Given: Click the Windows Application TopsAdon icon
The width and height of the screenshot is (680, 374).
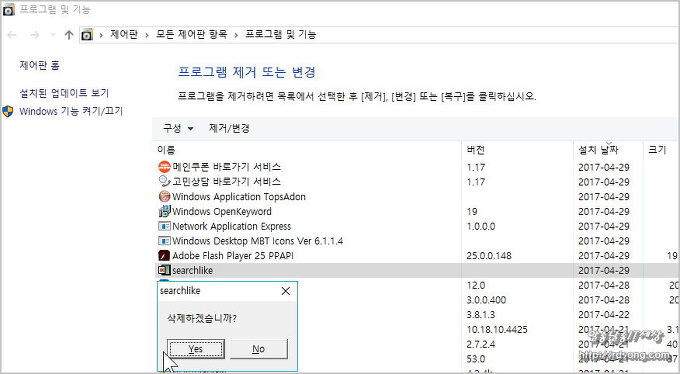Looking at the screenshot, I should (164, 196).
